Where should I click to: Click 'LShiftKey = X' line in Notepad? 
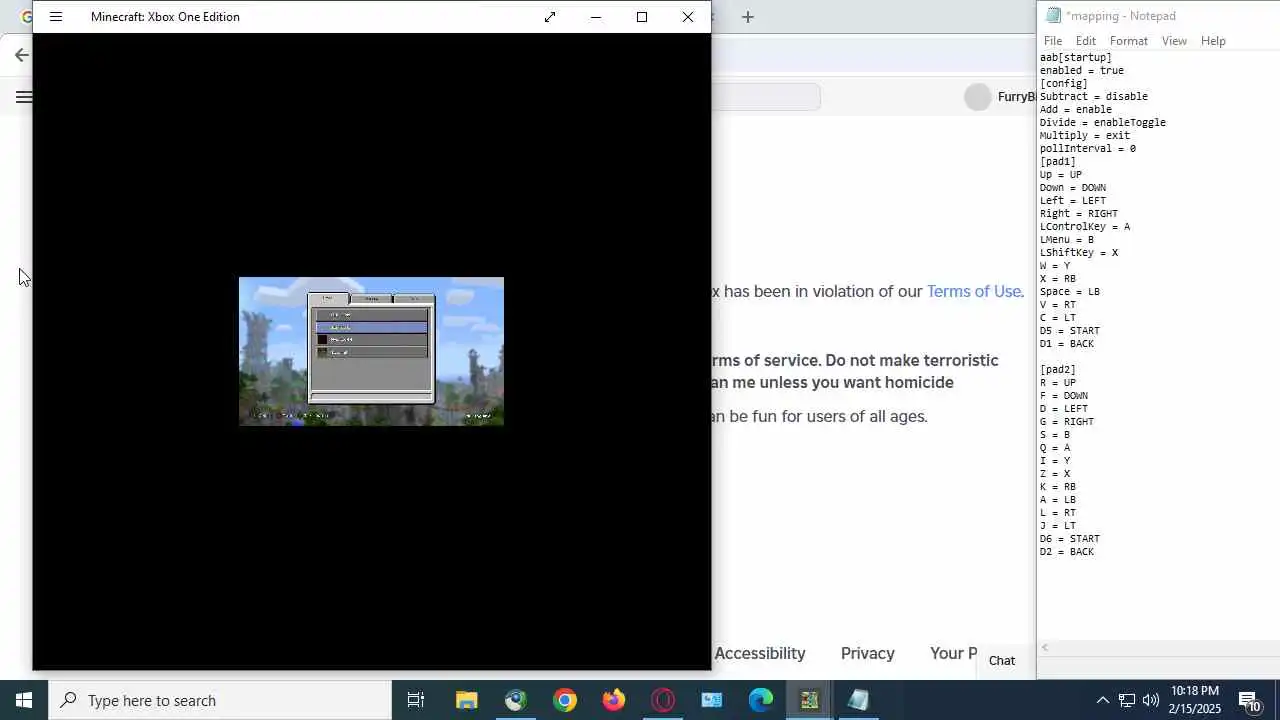click(x=1079, y=253)
